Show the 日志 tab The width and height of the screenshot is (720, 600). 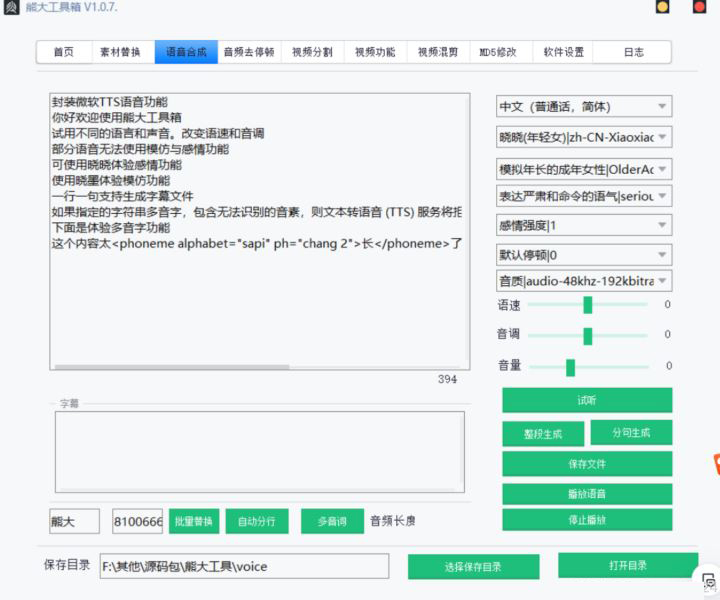[x=634, y=52]
